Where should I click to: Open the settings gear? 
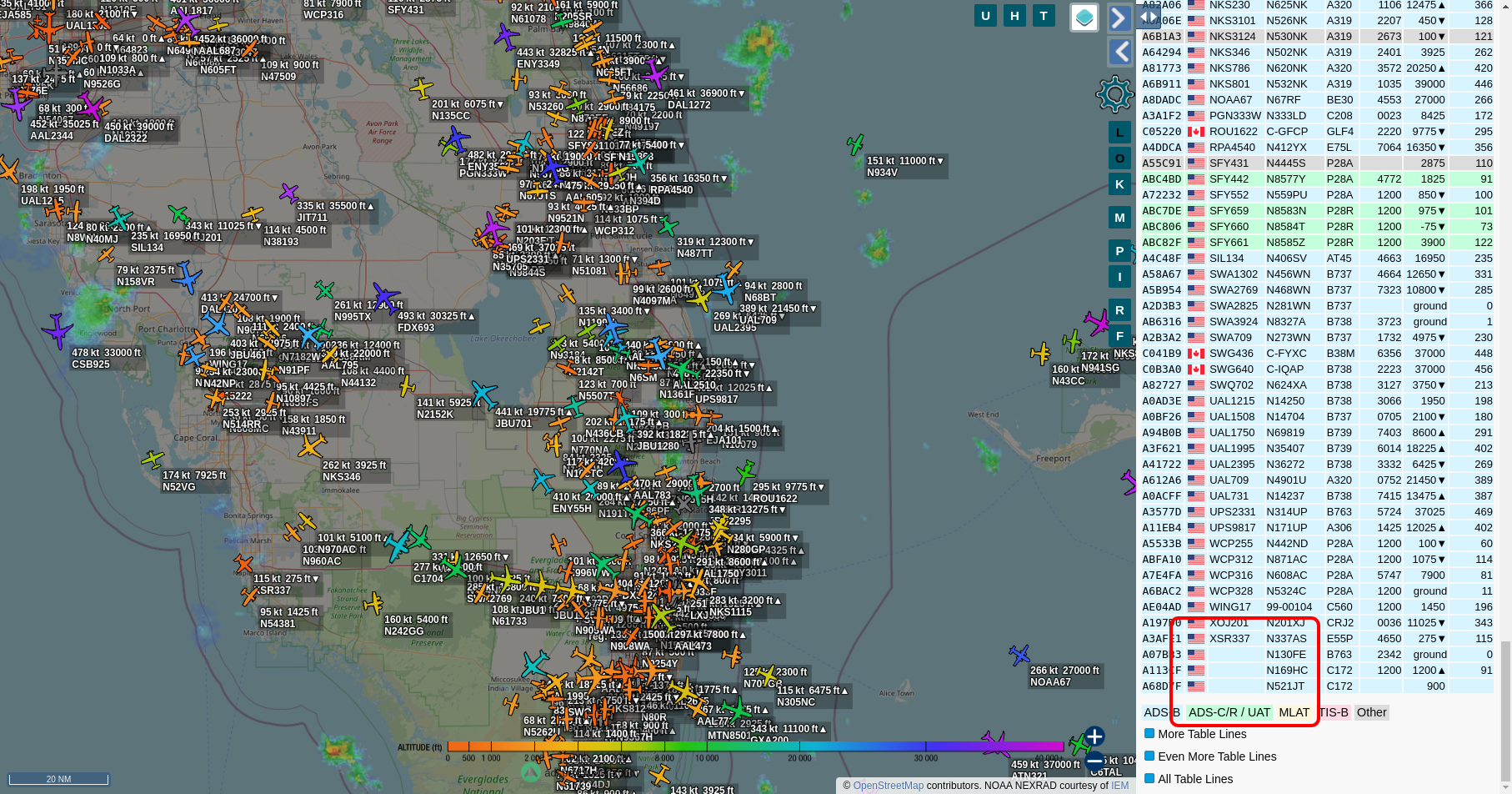[x=1114, y=94]
